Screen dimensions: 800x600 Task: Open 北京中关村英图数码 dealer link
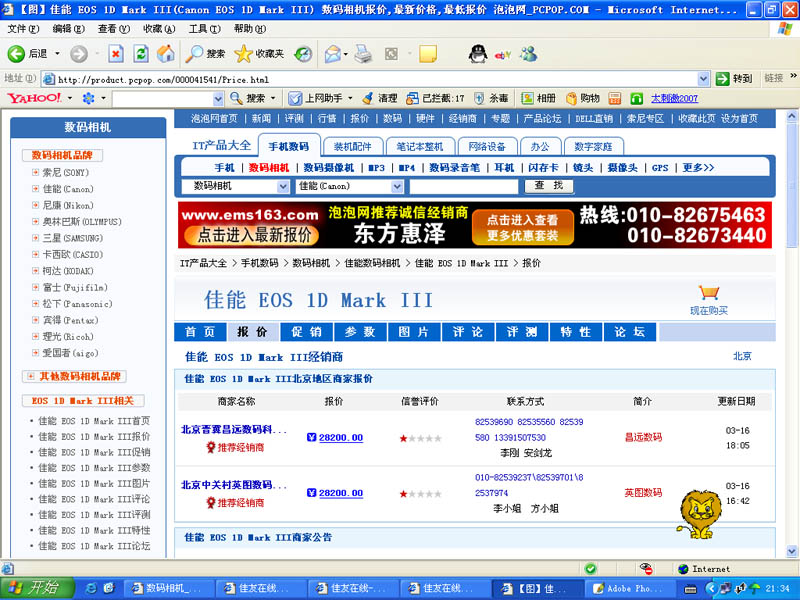tap(234, 485)
